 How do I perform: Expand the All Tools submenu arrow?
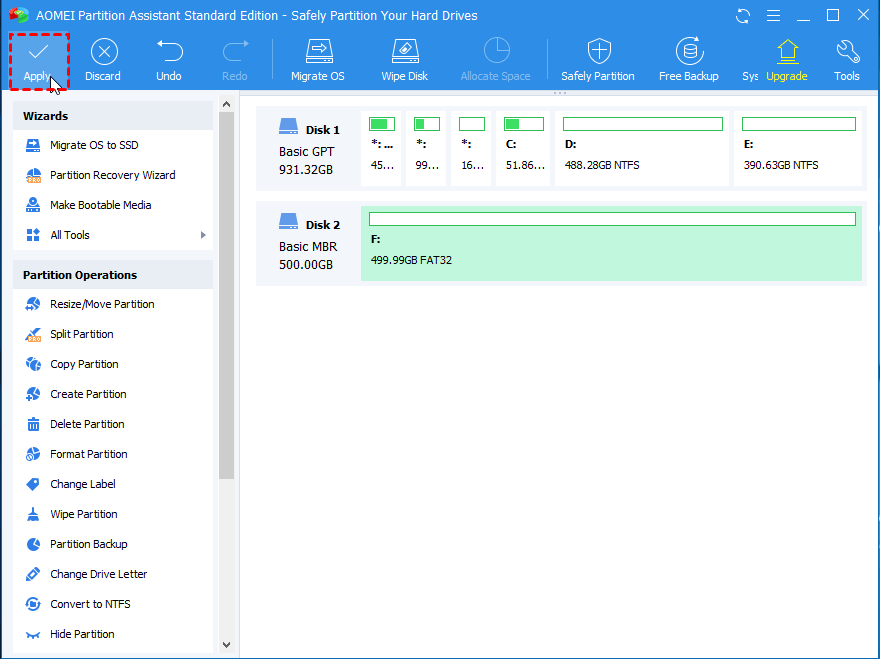(x=203, y=235)
